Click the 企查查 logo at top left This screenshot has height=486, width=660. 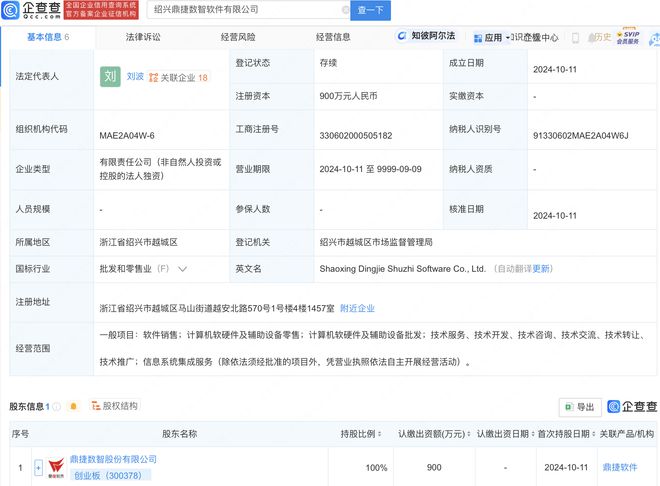[32, 10]
